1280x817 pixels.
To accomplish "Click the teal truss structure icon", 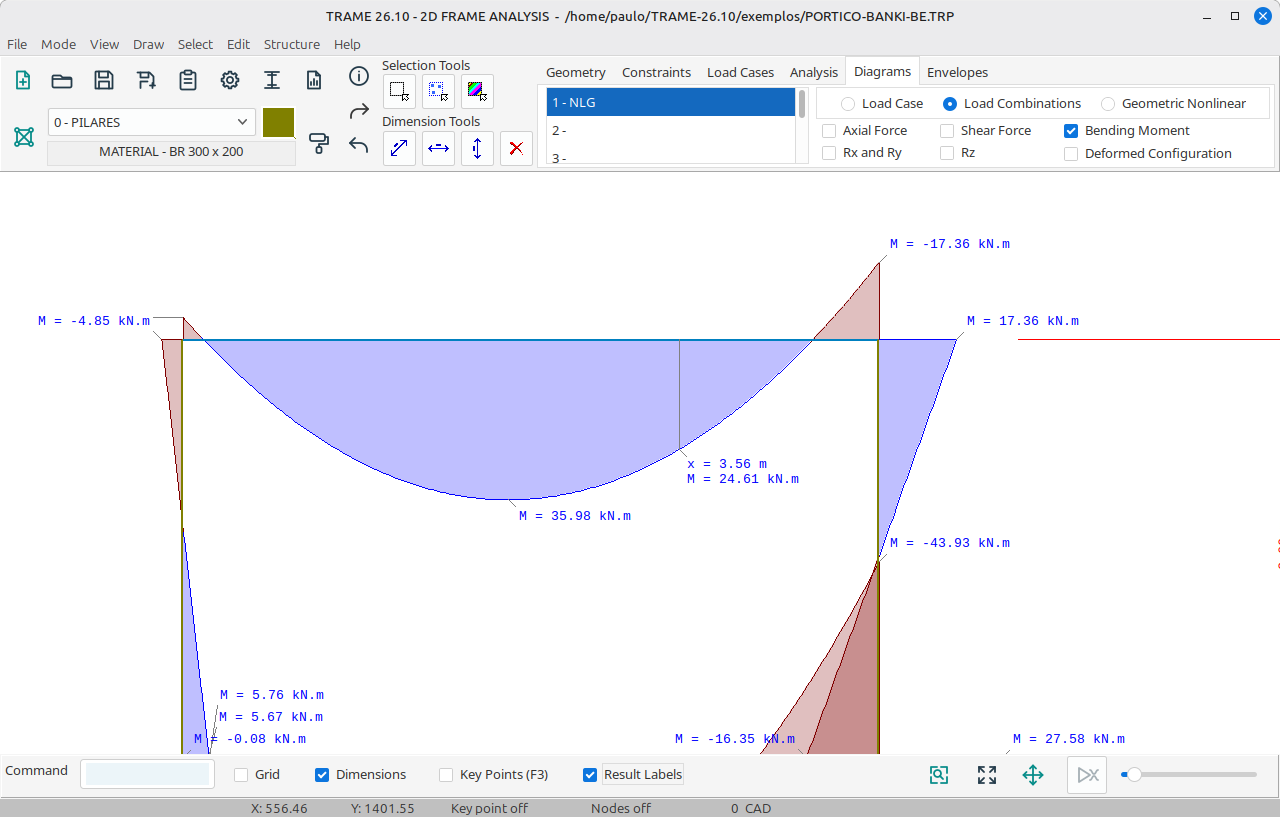I will pos(24,137).
